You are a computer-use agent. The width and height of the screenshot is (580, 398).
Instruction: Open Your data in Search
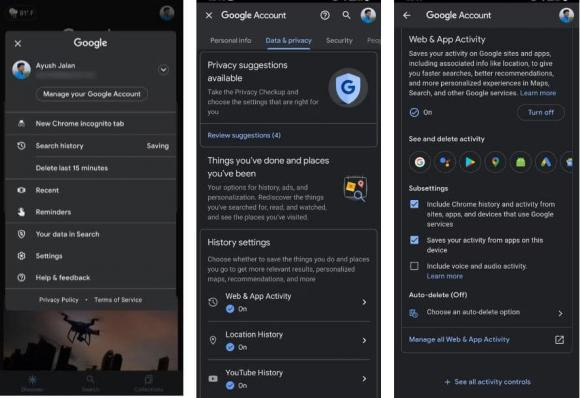click(x=91, y=234)
